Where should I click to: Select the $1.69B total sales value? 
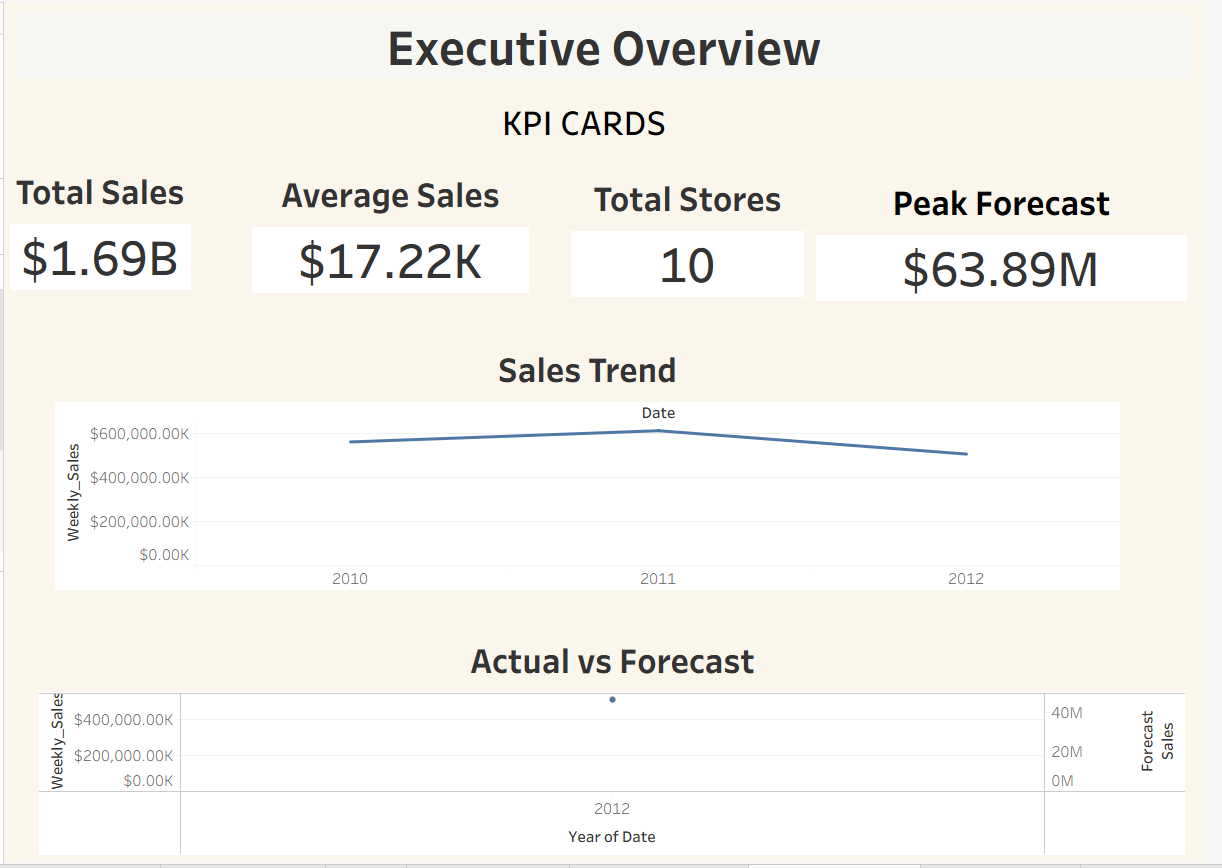(x=100, y=258)
